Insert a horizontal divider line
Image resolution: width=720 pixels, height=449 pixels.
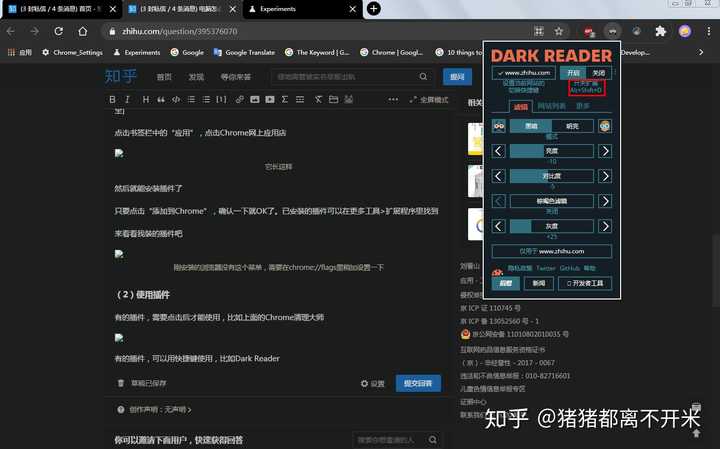click(x=300, y=99)
